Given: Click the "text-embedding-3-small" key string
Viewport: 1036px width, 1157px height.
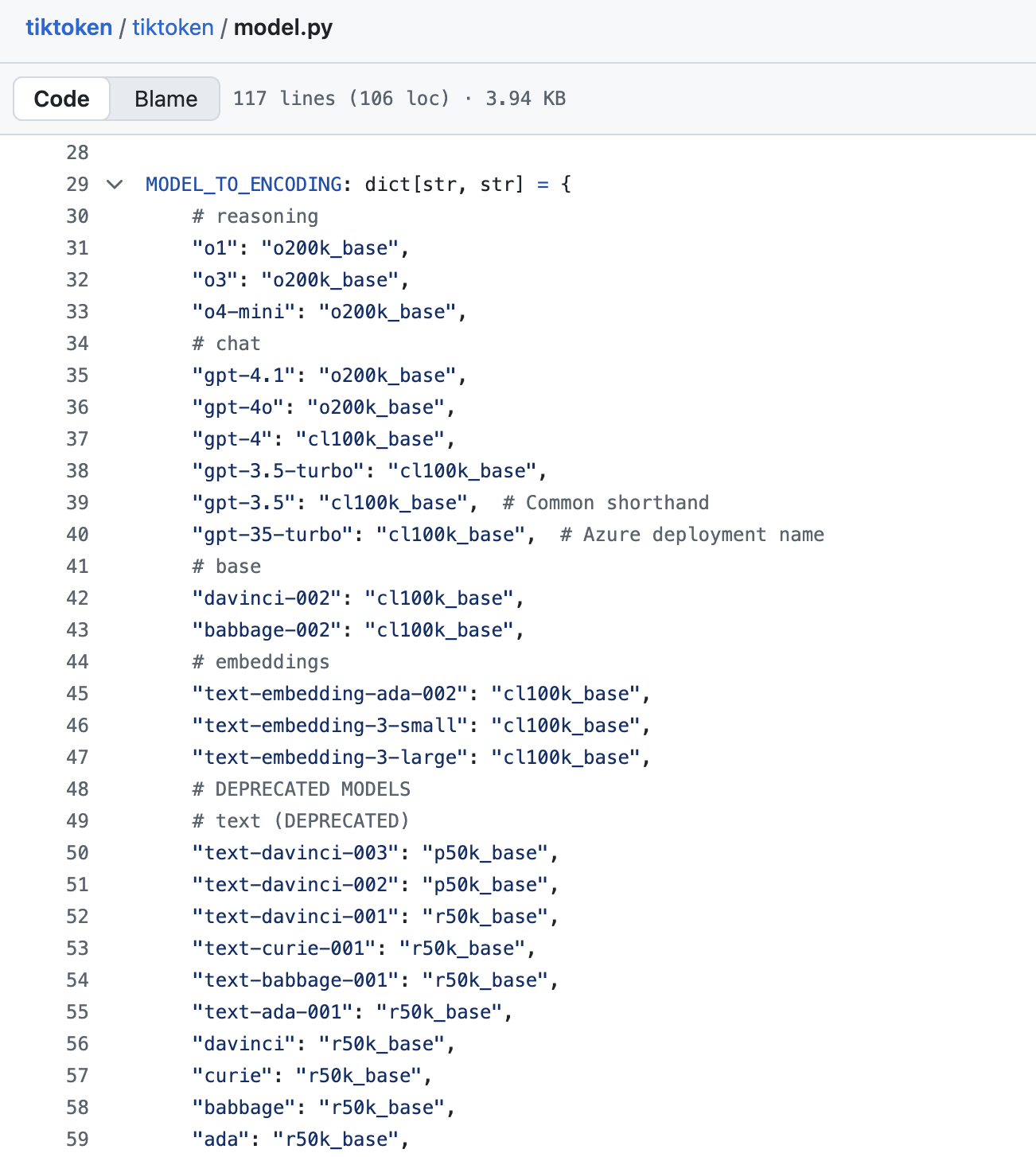Looking at the screenshot, I should [x=331, y=726].
